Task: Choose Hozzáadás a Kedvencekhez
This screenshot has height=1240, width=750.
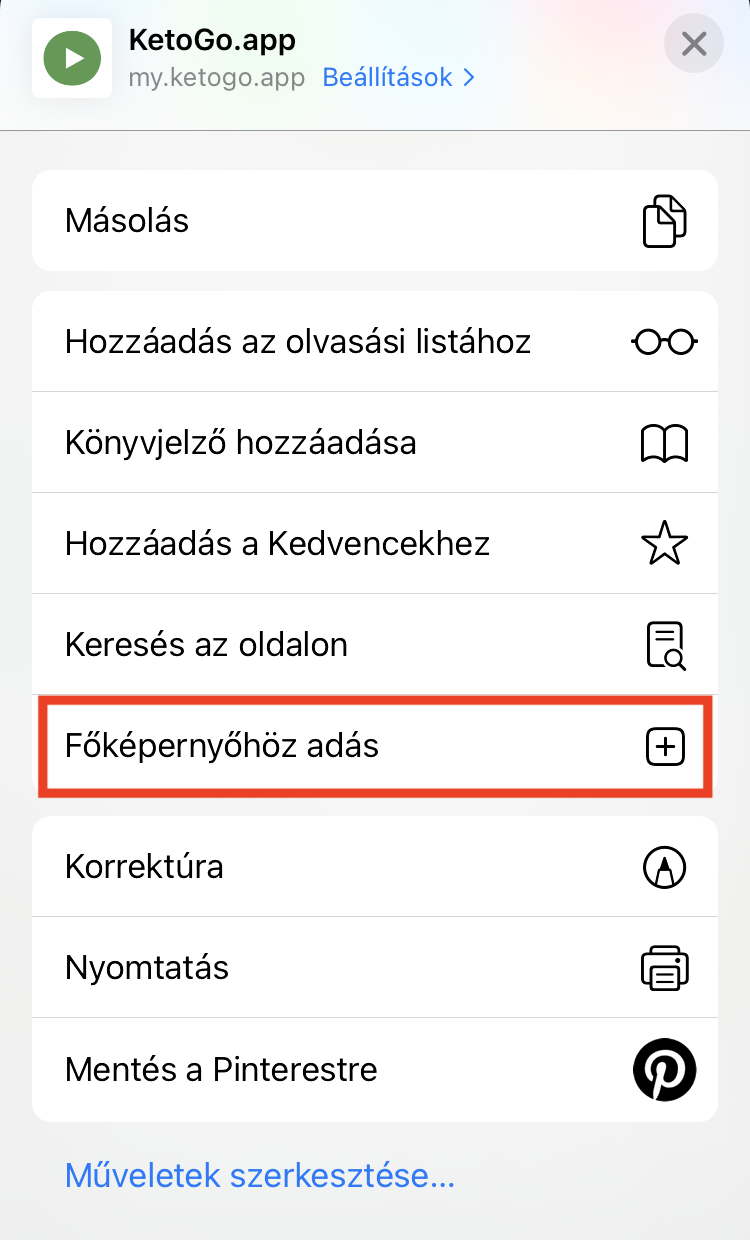Action: click(x=278, y=544)
